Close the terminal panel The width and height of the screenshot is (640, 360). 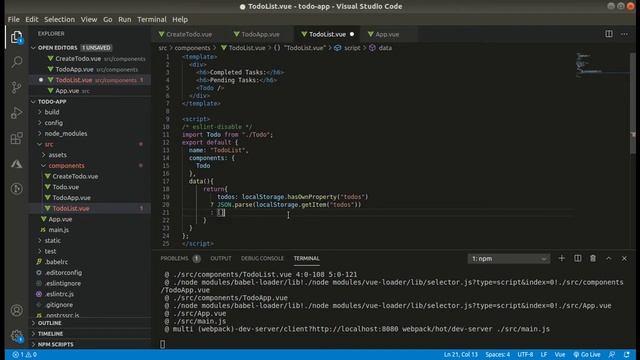tap(624, 258)
